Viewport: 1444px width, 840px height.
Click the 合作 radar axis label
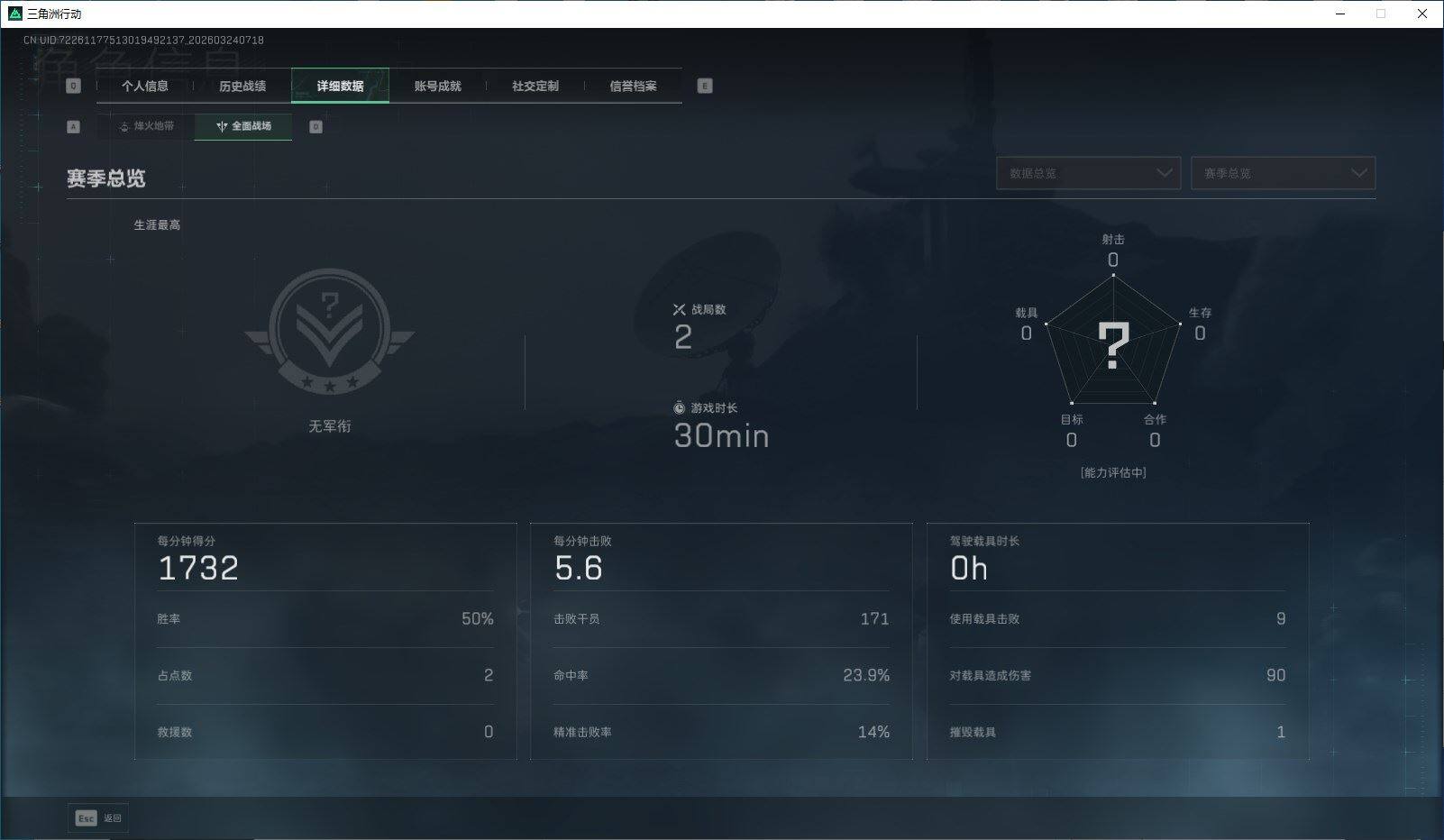pos(1155,419)
